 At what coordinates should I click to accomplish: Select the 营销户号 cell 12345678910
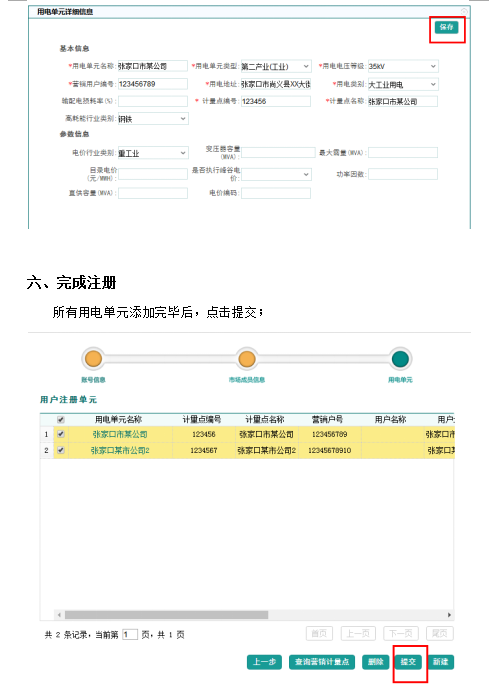coord(330,450)
